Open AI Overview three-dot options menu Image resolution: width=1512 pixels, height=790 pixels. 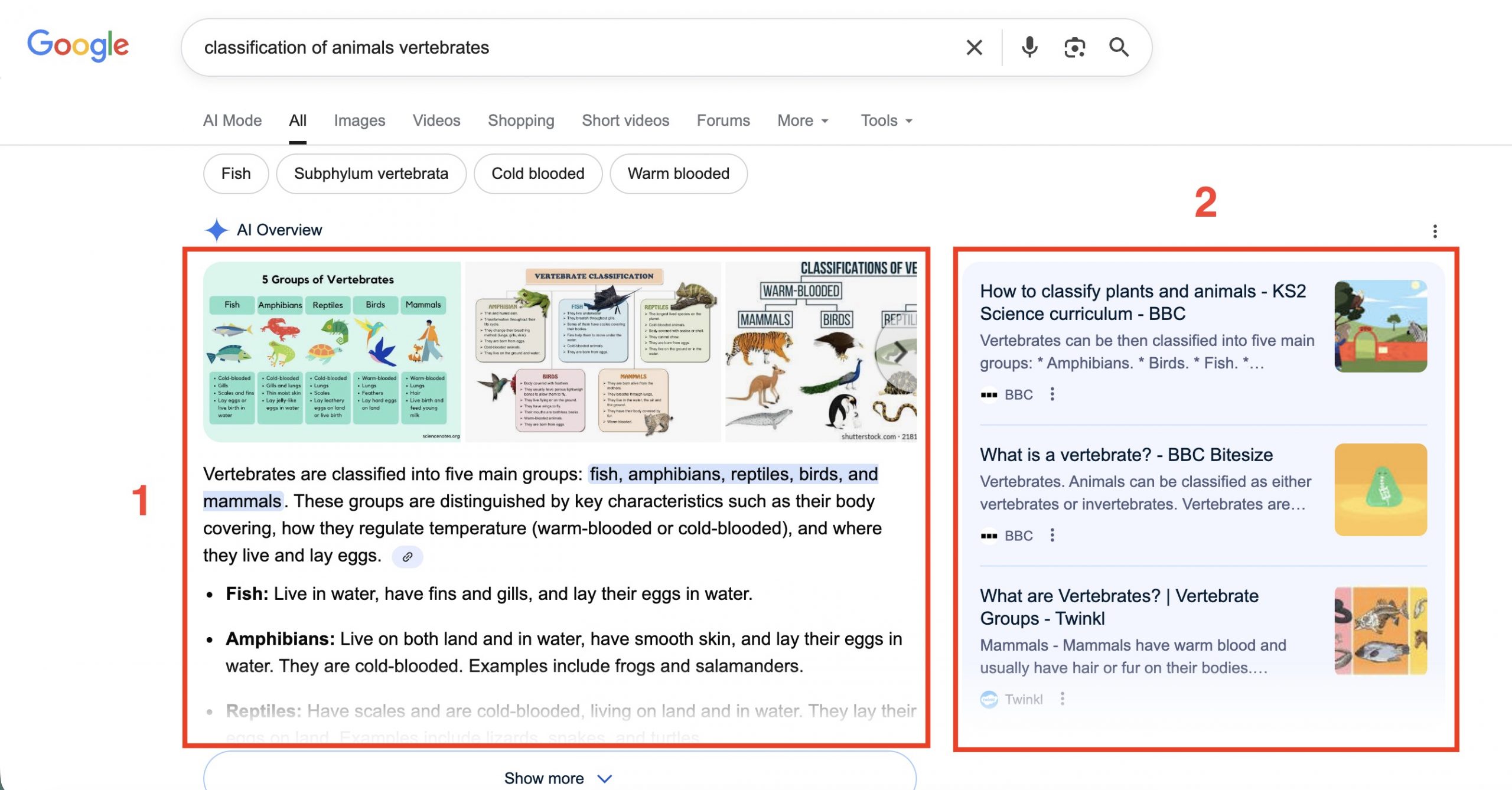click(x=1435, y=231)
